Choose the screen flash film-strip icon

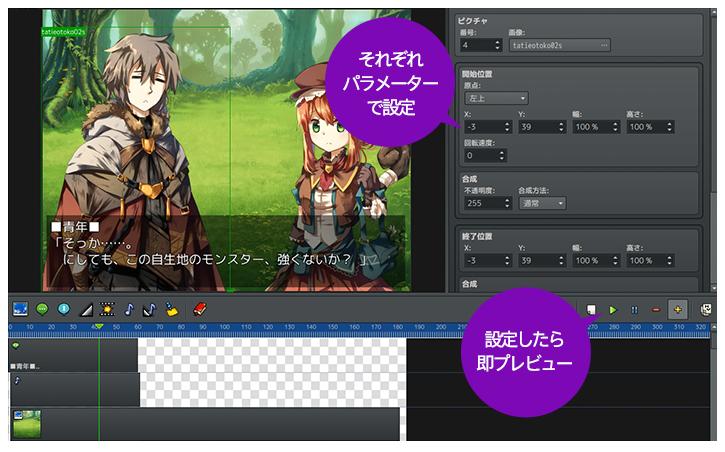[x=107, y=309]
